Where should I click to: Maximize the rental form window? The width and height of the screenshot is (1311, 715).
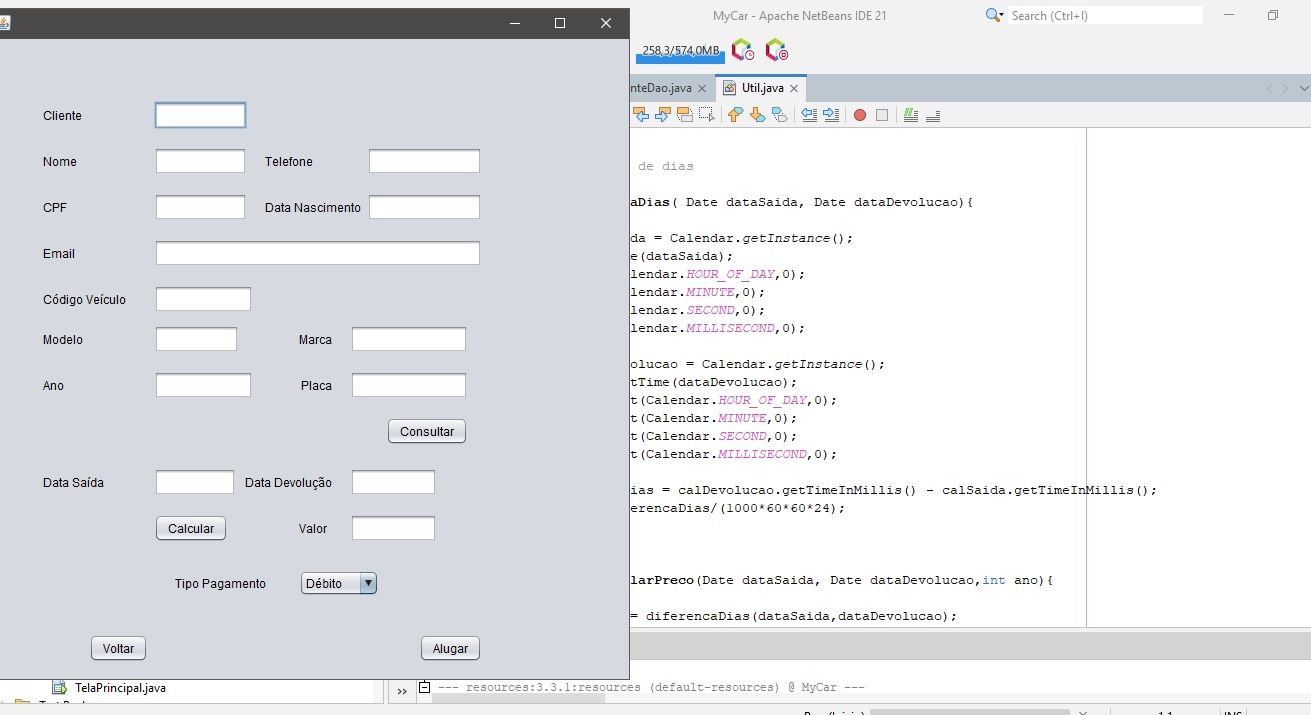point(560,23)
